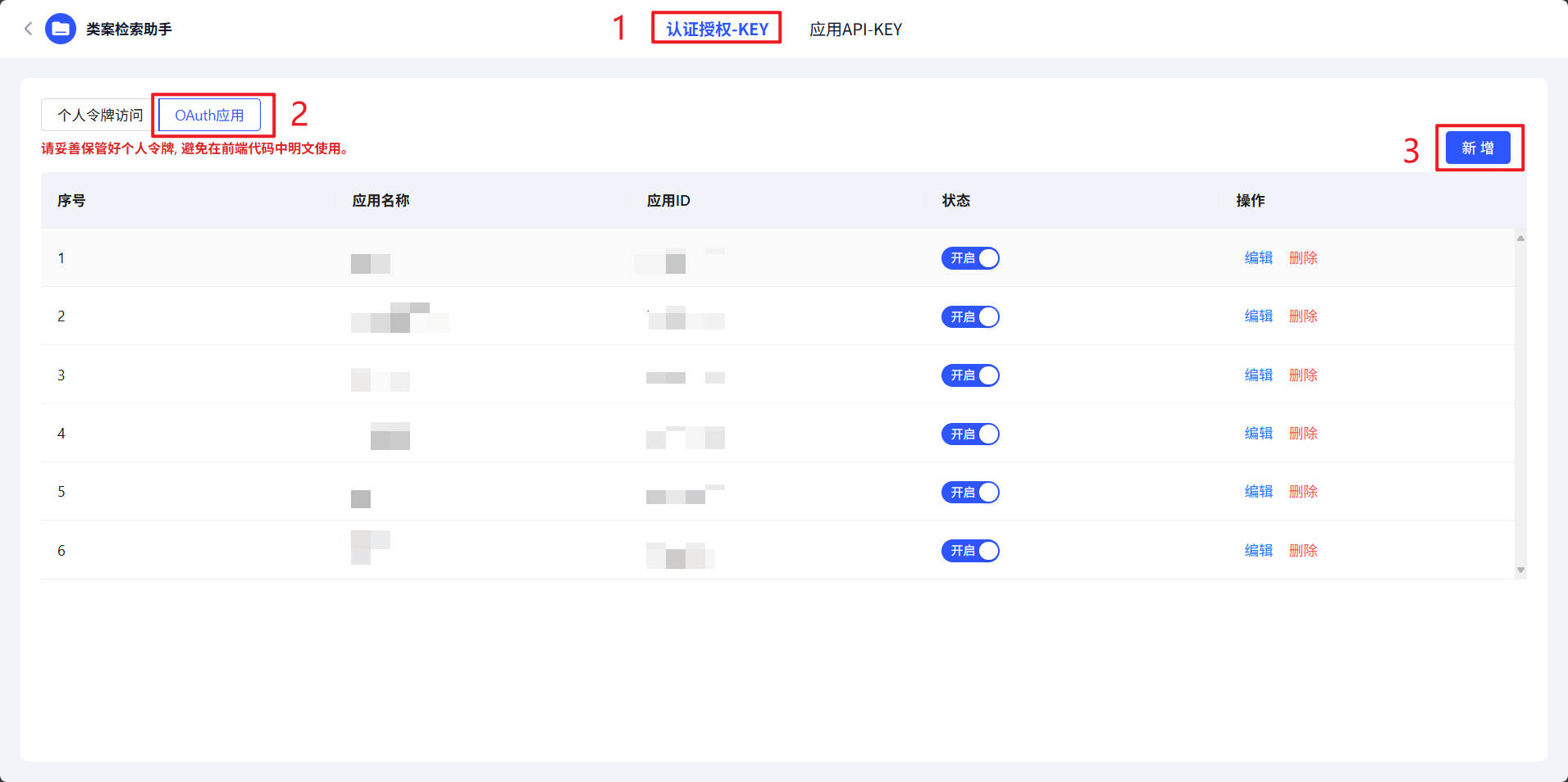Image resolution: width=1568 pixels, height=782 pixels.
Task: Click the table scrollbar up arrow
Action: pyautogui.click(x=1520, y=239)
